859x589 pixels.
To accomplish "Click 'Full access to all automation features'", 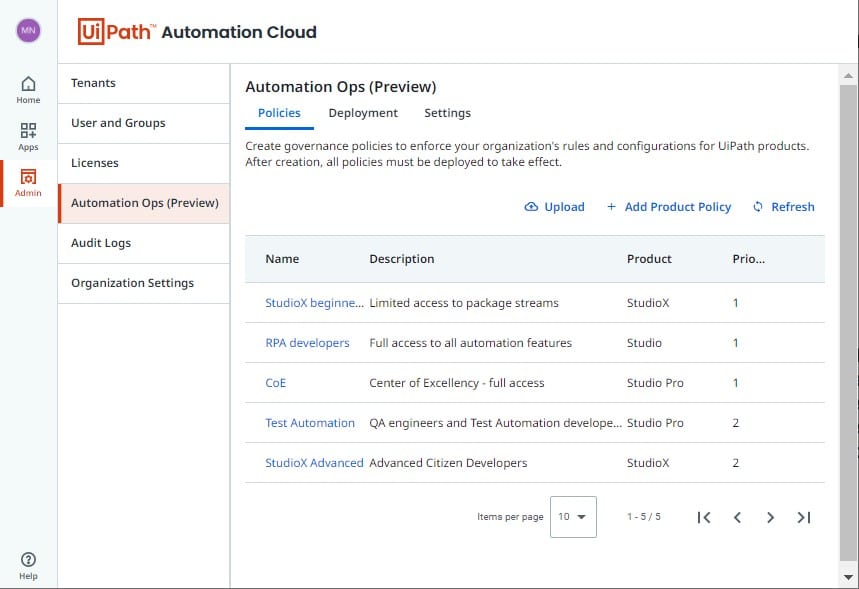I will pyautogui.click(x=471, y=343).
